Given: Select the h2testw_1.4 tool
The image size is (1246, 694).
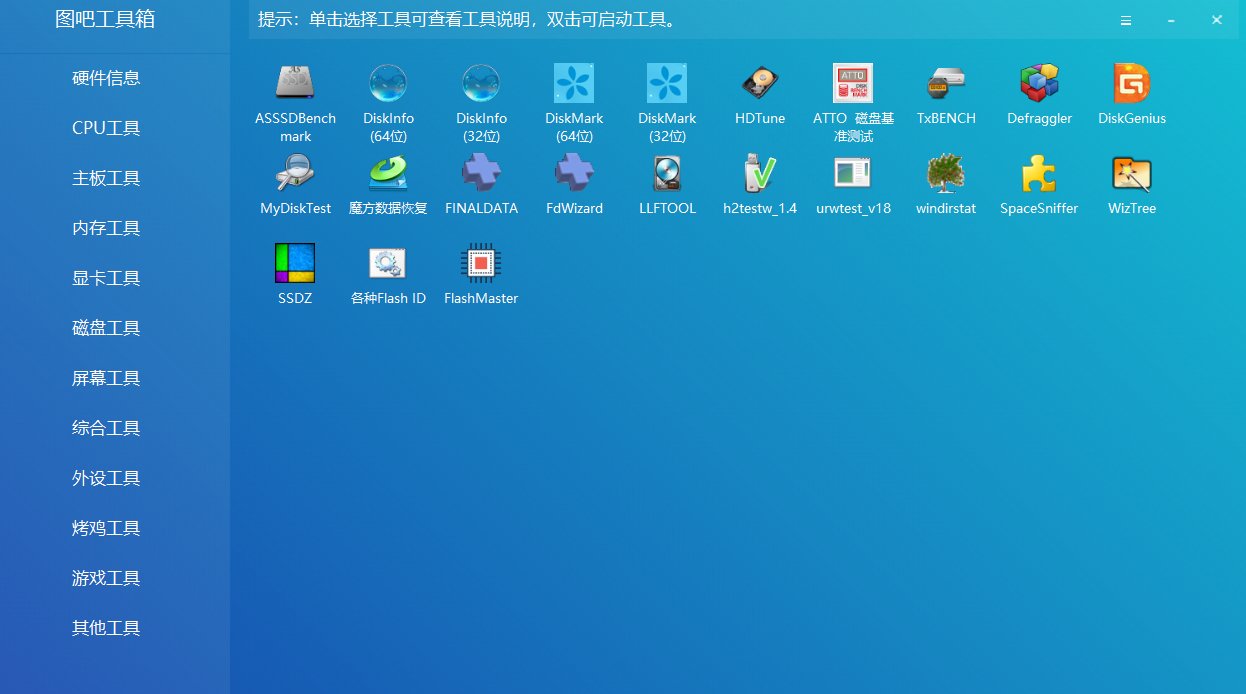Looking at the screenshot, I should pos(760,173).
